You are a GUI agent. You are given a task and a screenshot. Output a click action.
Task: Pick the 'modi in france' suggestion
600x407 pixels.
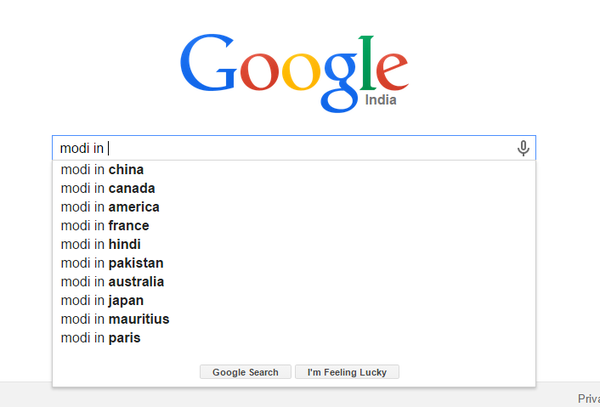click(x=294, y=226)
